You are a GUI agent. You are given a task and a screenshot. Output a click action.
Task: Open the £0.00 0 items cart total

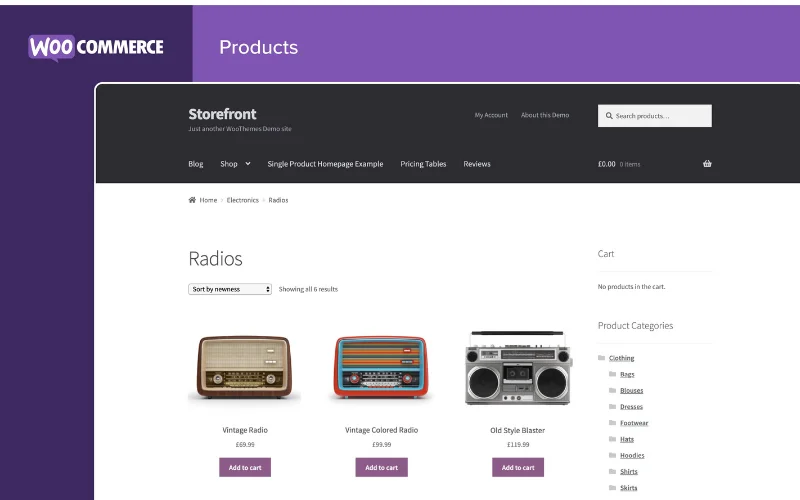(x=619, y=164)
